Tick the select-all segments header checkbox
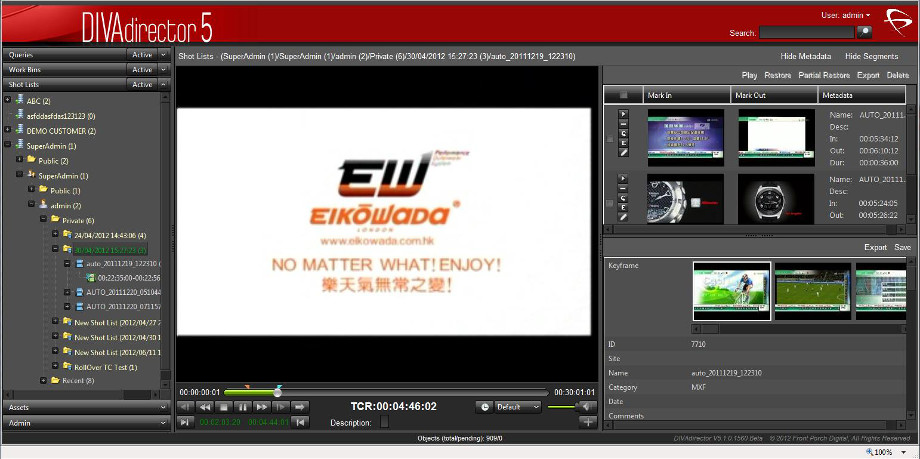 (x=623, y=95)
